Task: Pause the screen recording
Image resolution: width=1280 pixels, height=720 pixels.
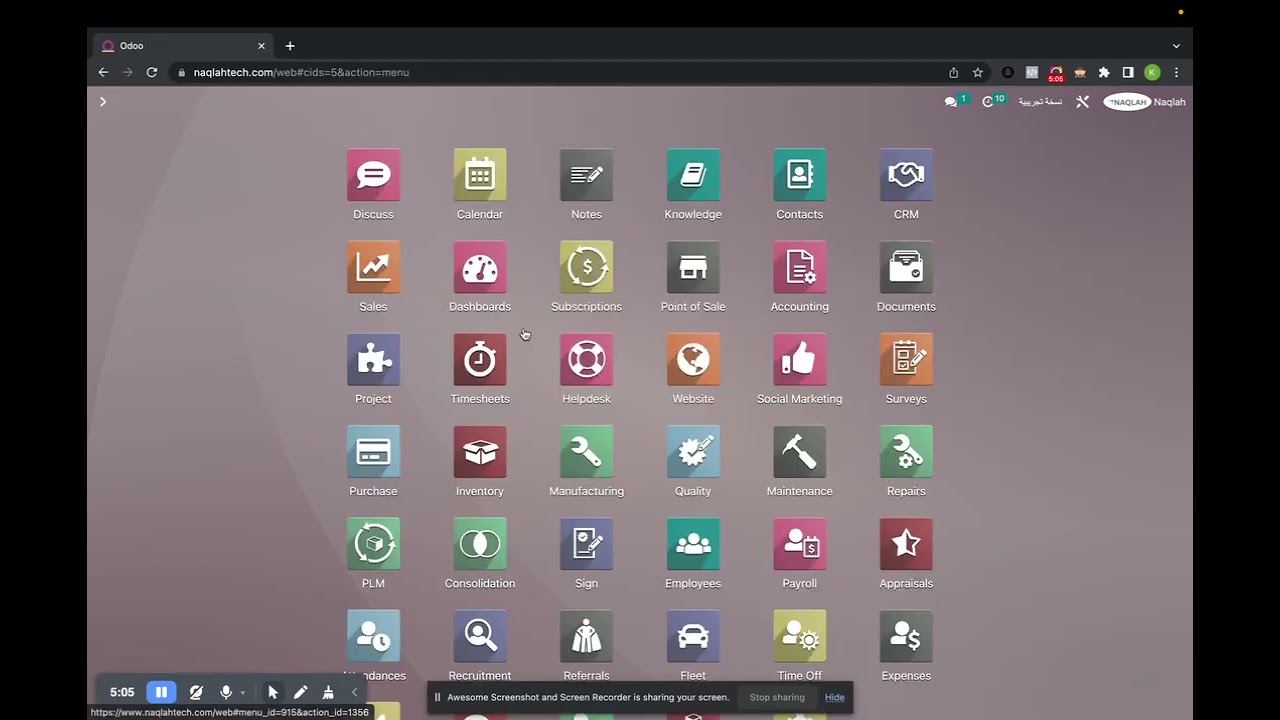Action: pos(161,692)
